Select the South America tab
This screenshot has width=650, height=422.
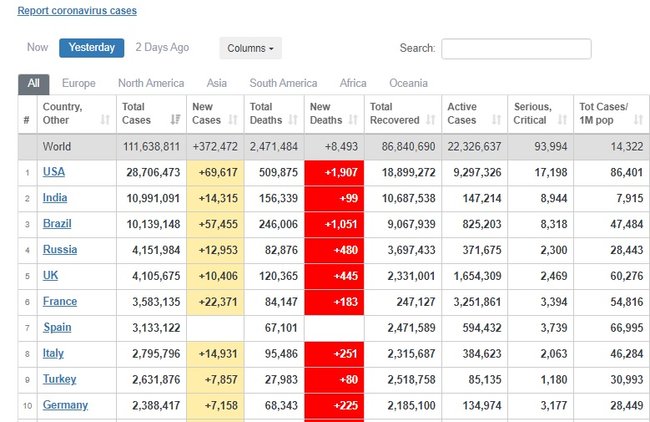tap(283, 83)
